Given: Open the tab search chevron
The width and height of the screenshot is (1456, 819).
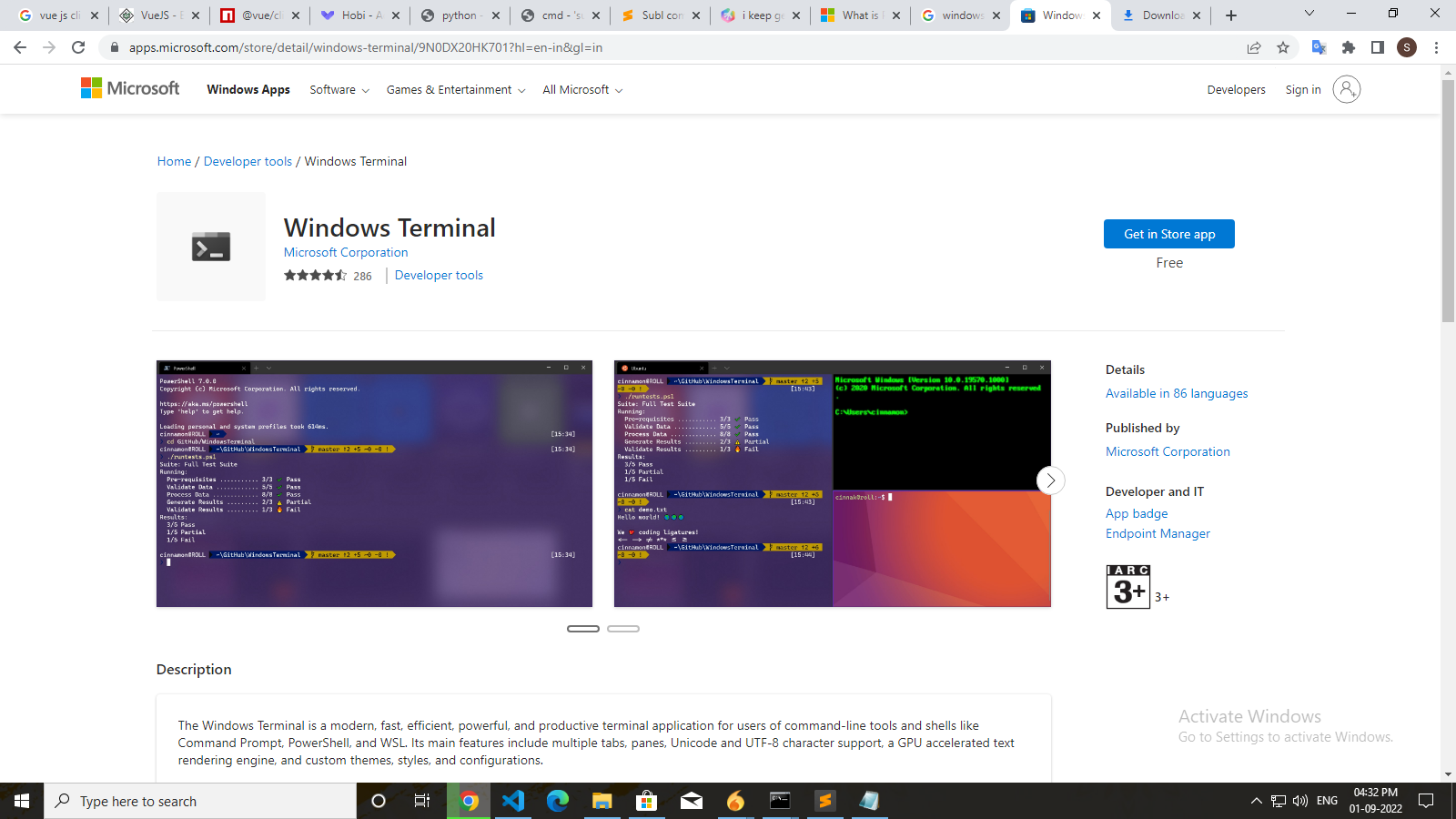Looking at the screenshot, I should point(1309,14).
